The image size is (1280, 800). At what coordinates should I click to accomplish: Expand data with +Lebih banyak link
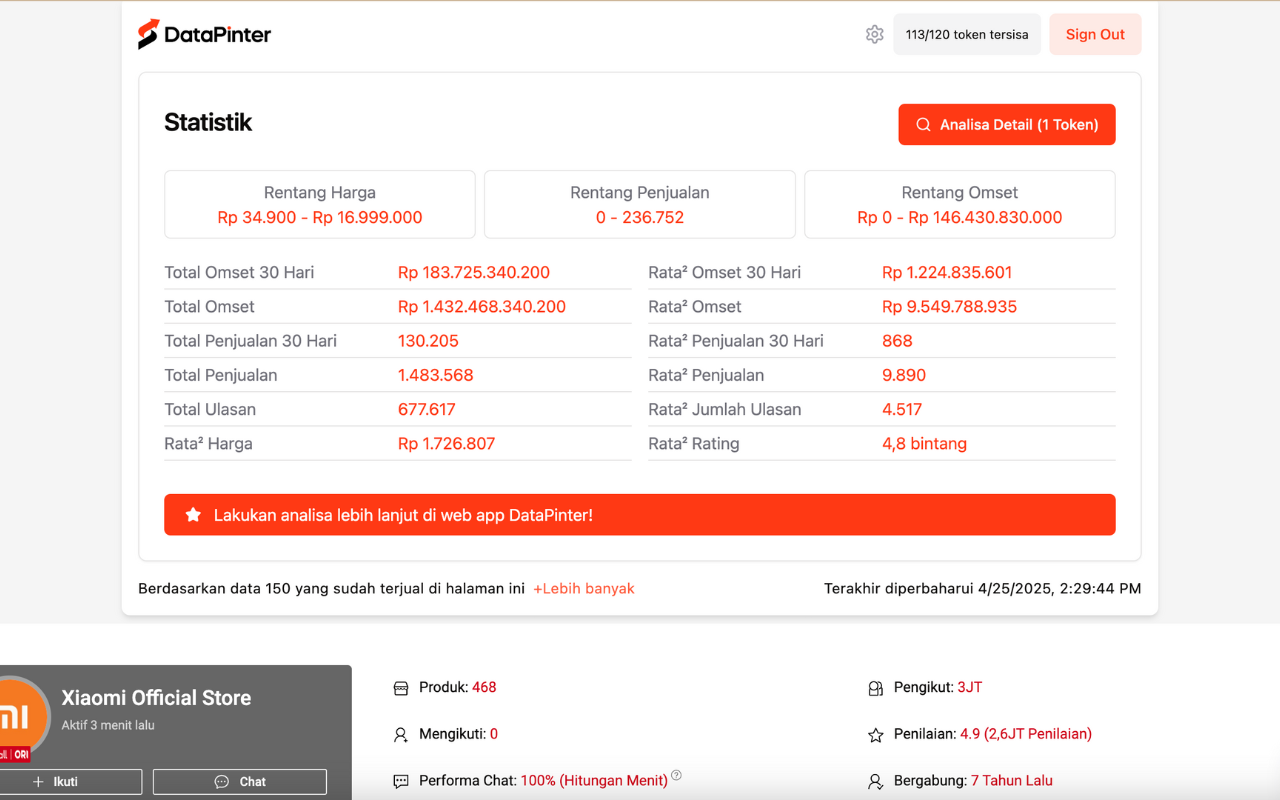pos(584,589)
